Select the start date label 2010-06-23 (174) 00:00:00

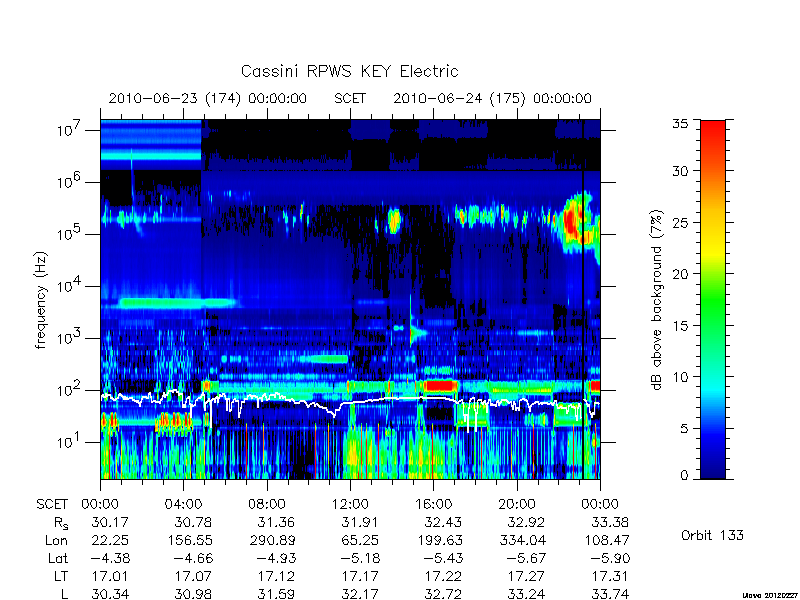208,98
